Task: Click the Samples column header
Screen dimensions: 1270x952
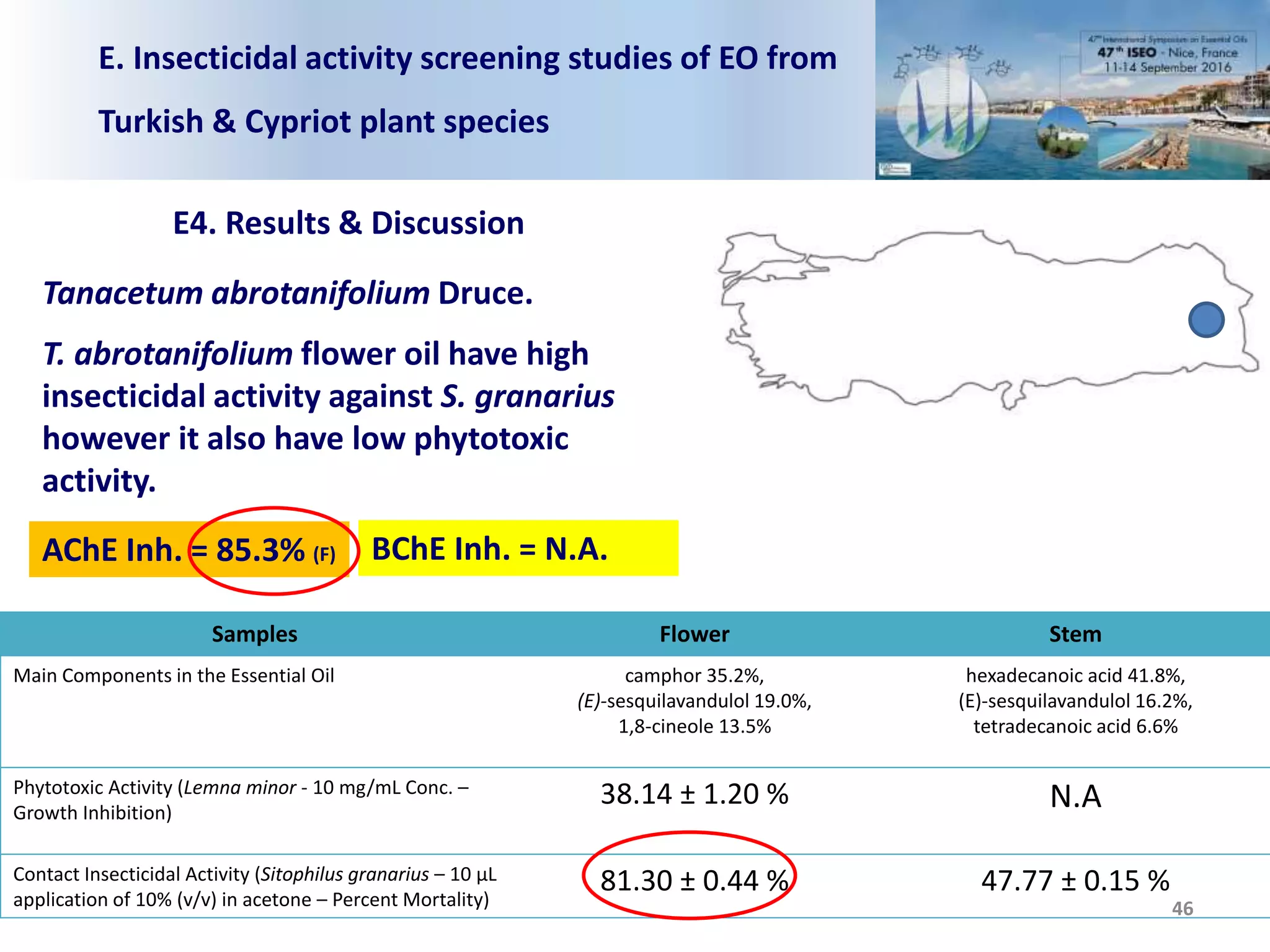Action: pyautogui.click(x=254, y=634)
